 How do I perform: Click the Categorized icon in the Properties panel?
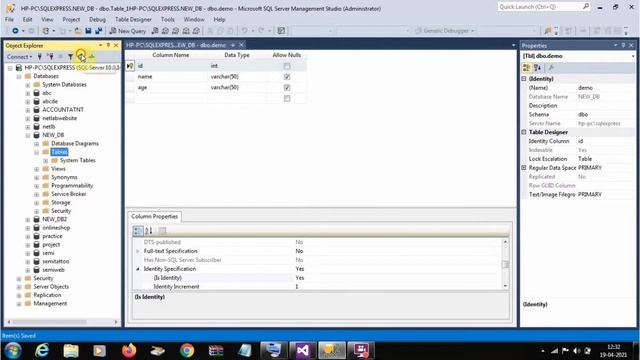[527, 68]
